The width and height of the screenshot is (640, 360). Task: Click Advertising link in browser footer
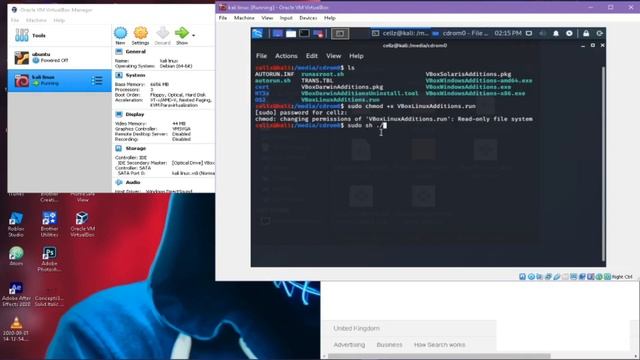click(x=349, y=345)
